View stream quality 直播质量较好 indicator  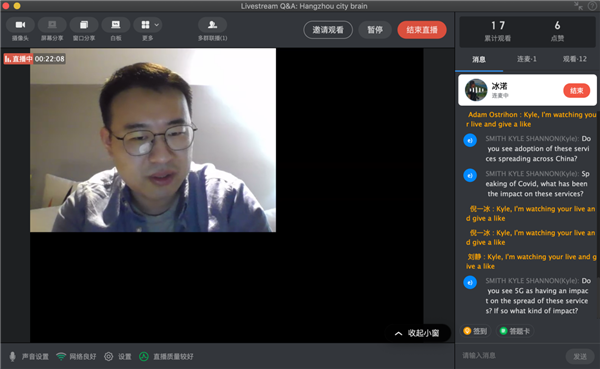166,356
